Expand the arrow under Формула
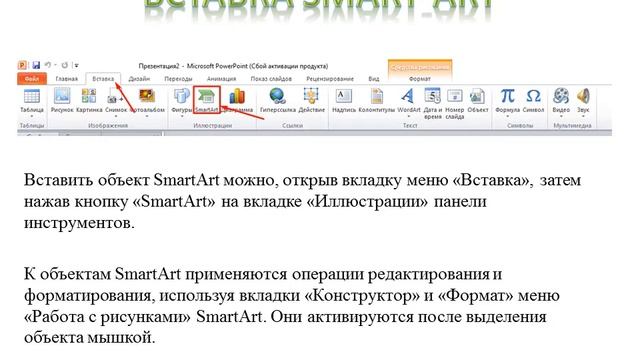 coord(507,116)
